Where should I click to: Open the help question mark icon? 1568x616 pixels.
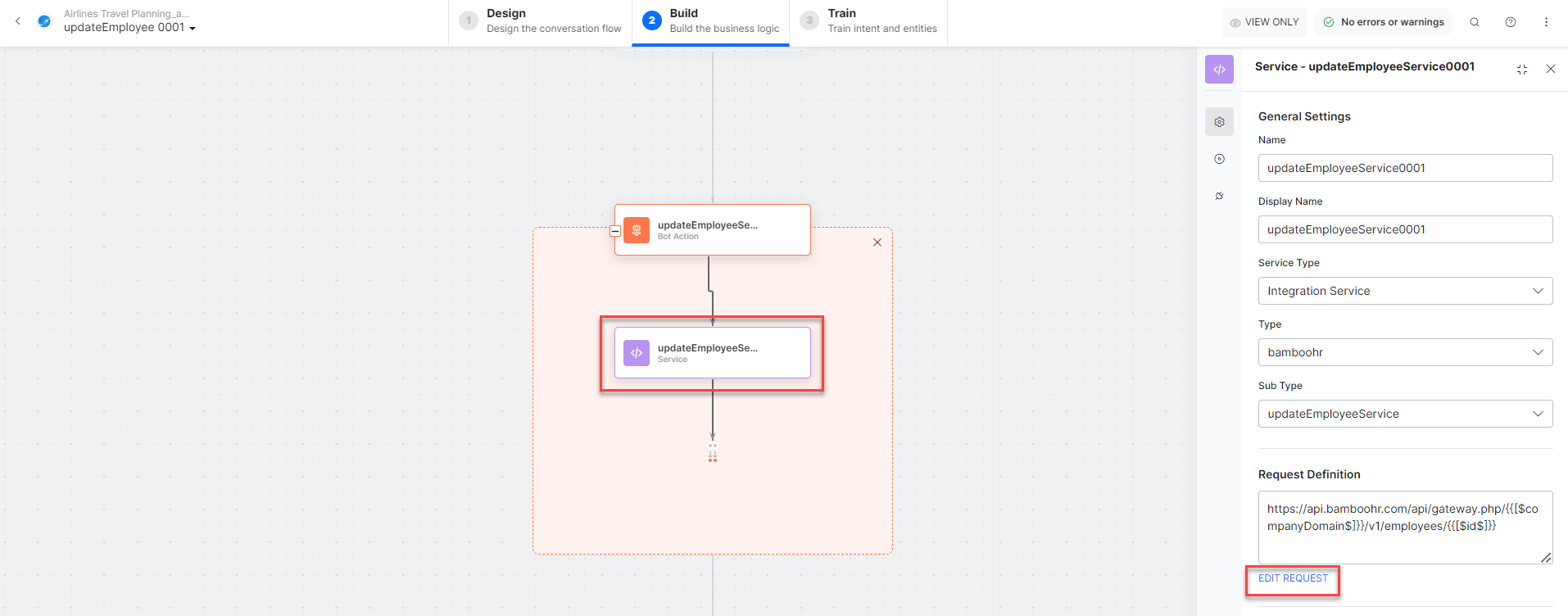click(1511, 22)
